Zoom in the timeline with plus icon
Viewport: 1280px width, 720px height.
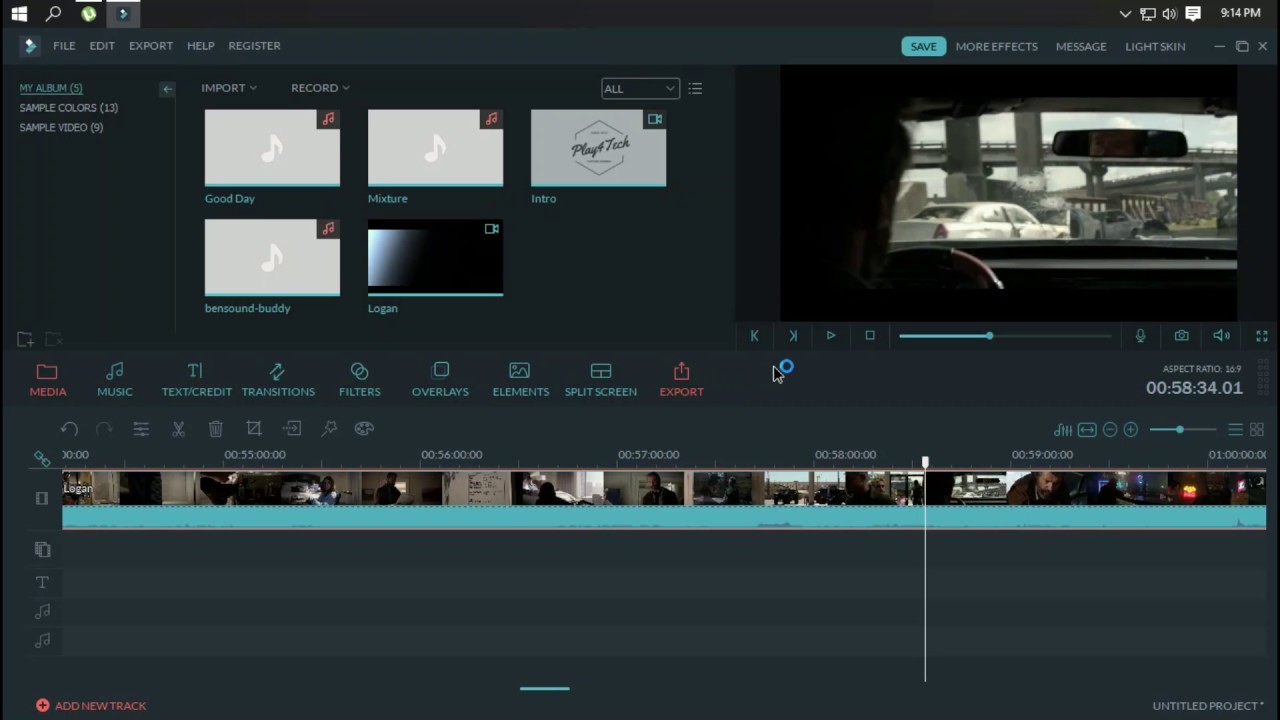tap(1131, 430)
